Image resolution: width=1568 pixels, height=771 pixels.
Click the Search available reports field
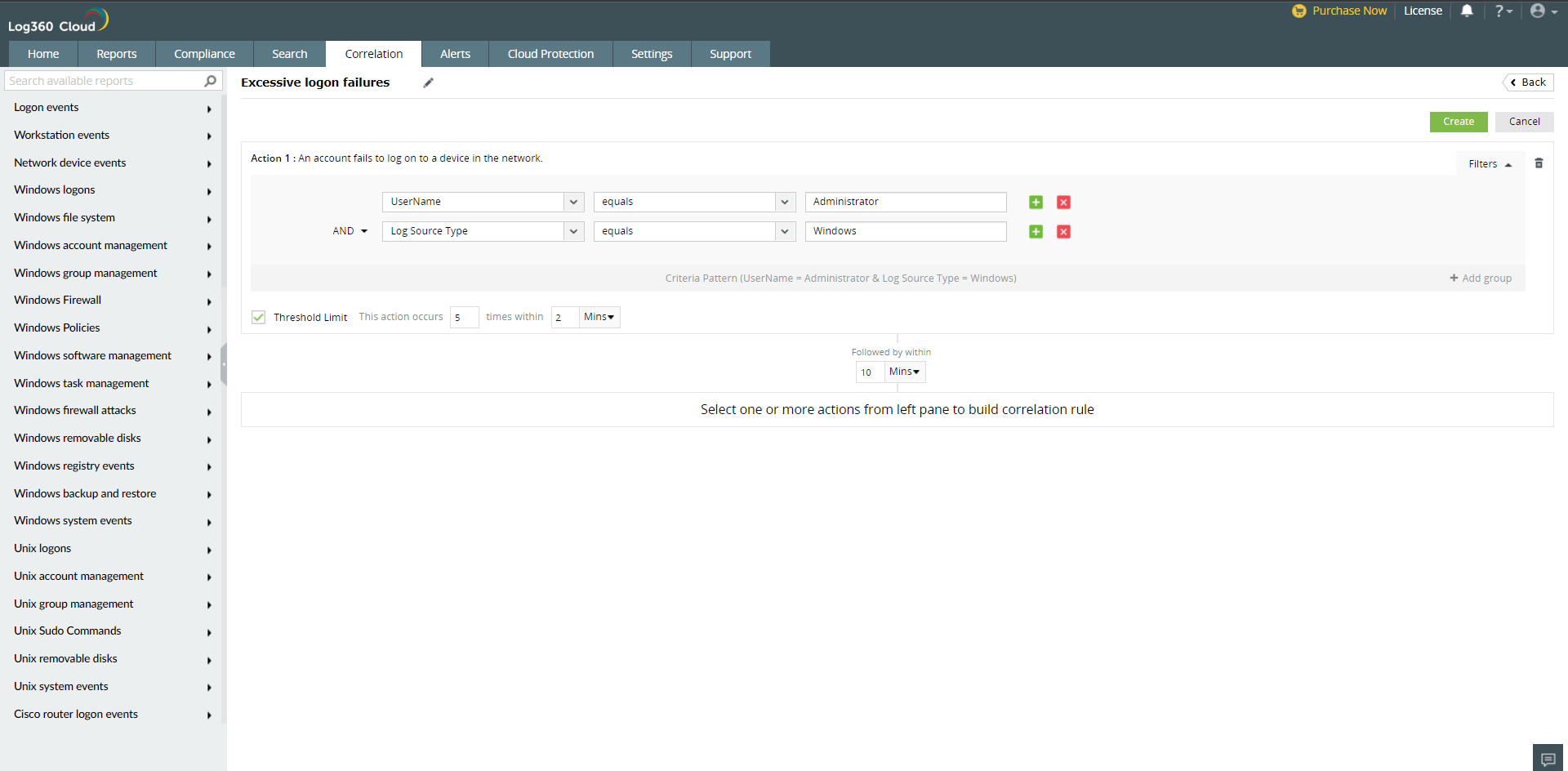point(105,81)
